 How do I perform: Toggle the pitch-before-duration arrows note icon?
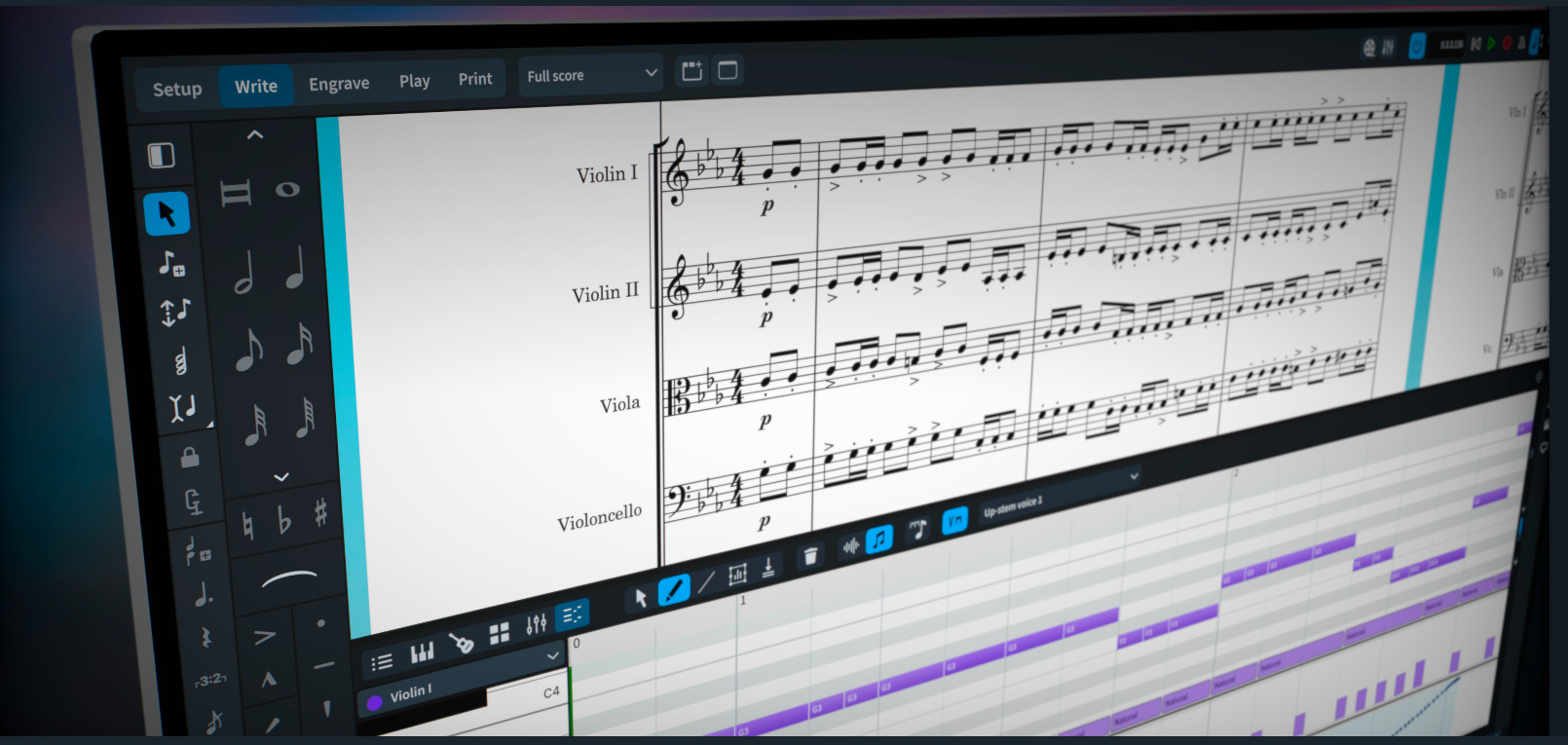pos(175,312)
